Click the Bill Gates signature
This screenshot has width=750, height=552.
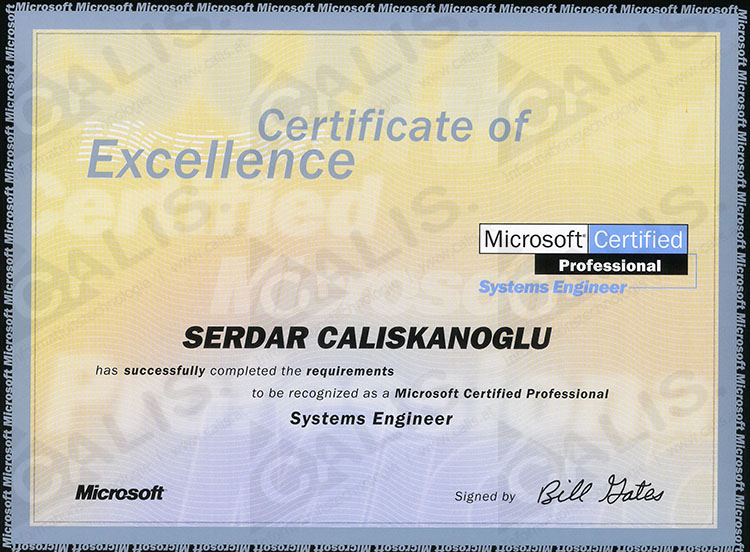tap(601, 490)
